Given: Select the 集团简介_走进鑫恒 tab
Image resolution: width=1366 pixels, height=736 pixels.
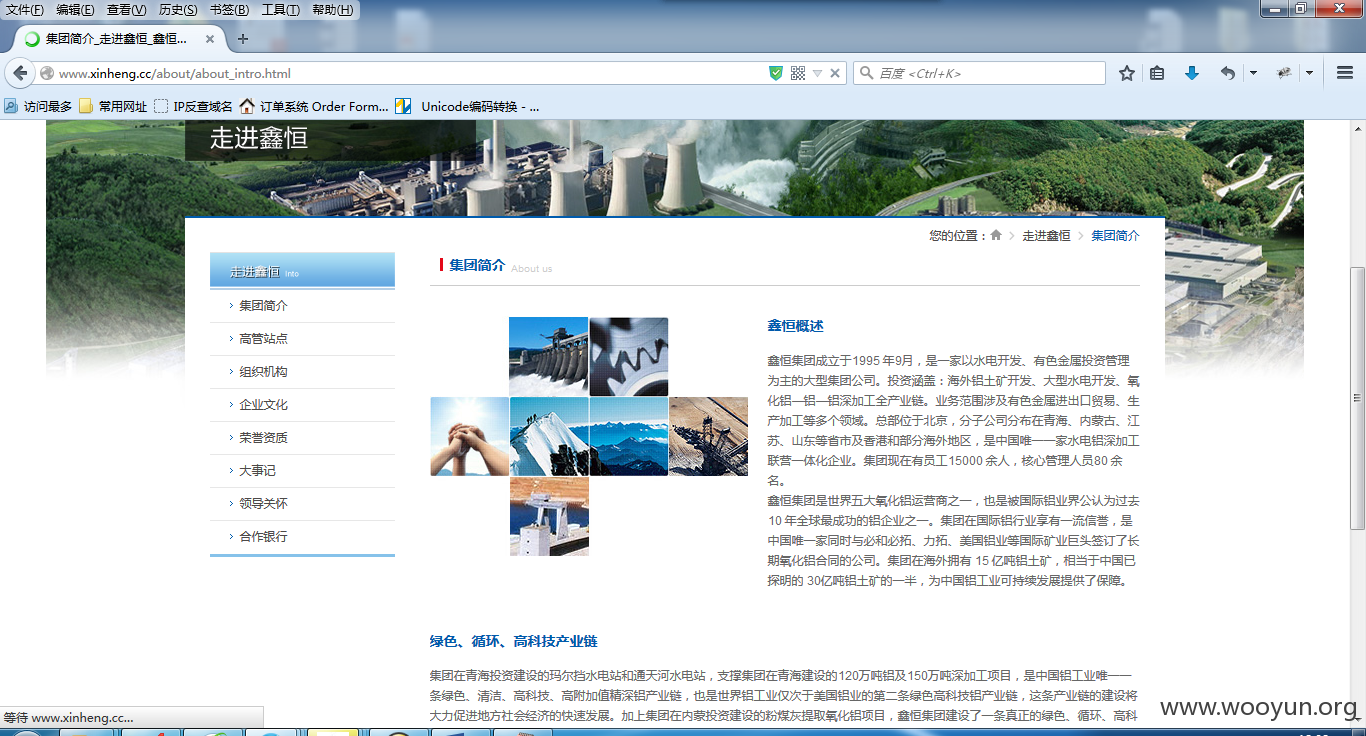Looking at the screenshot, I should [120, 39].
